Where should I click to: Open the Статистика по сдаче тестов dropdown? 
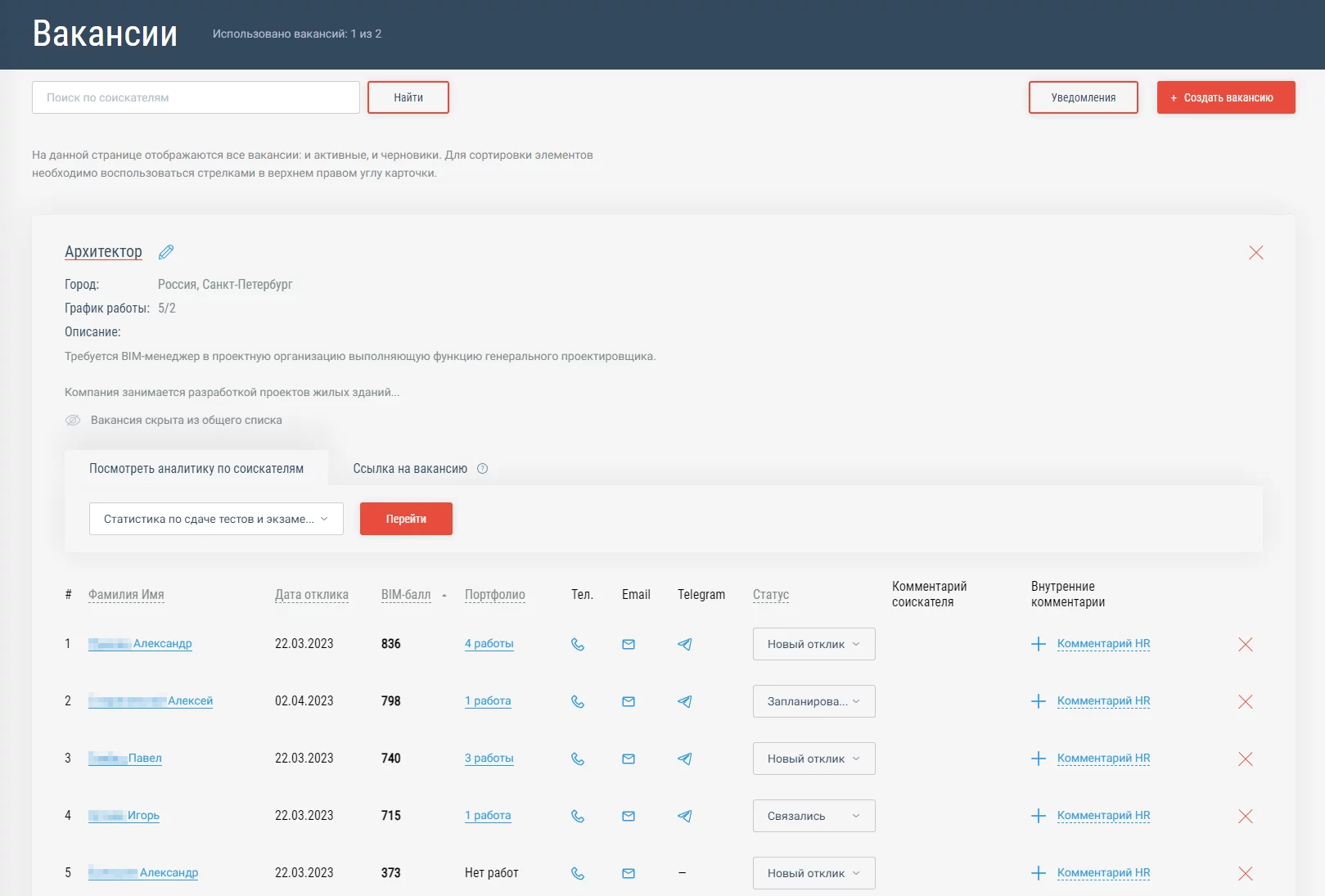point(216,519)
